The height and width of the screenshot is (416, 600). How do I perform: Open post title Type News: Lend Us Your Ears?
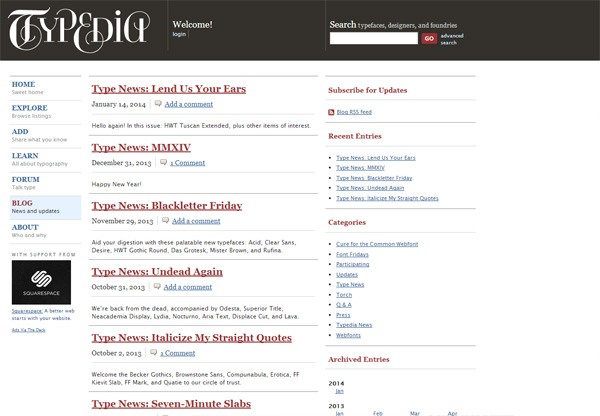(169, 89)
